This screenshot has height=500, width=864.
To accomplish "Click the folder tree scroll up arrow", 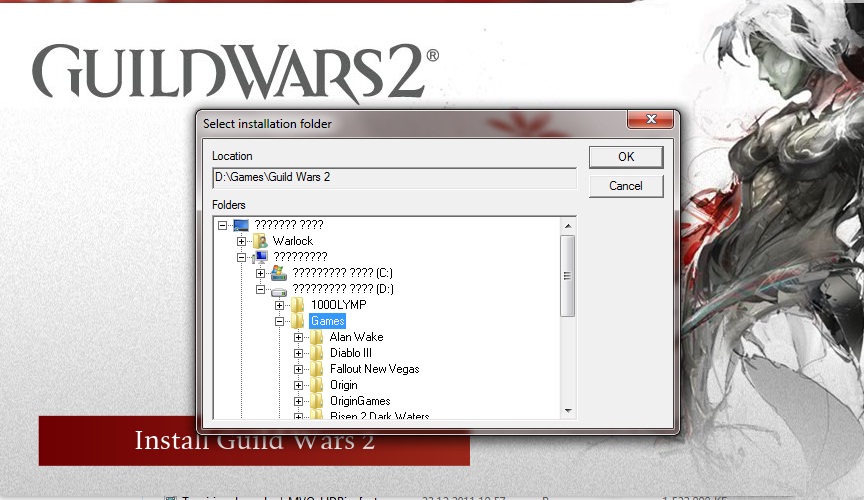I will tap(568, 225).
